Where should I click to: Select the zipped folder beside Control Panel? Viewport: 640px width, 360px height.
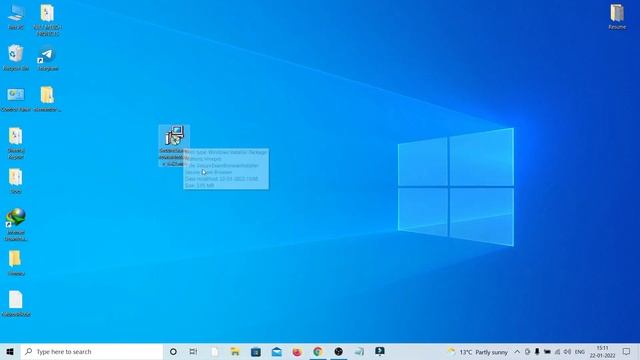coord(47,99)
